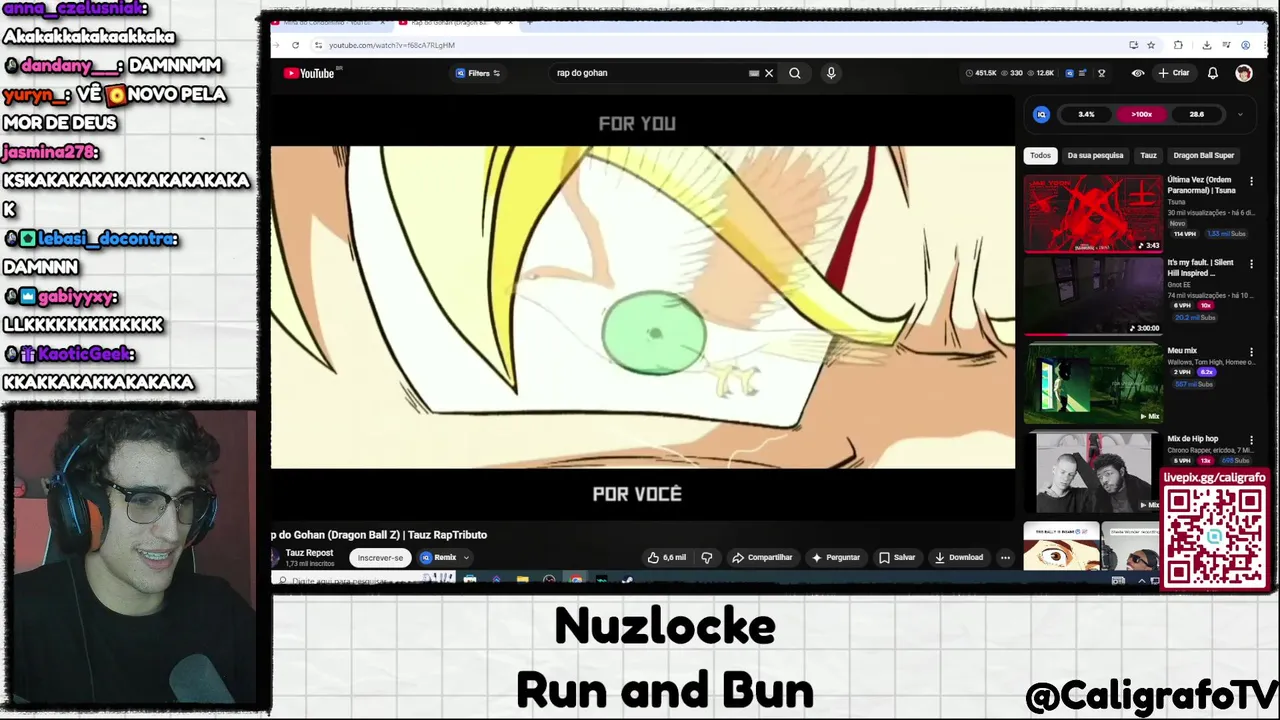Select the 'Dragon Ball Super' chip

click(1203, 155)
